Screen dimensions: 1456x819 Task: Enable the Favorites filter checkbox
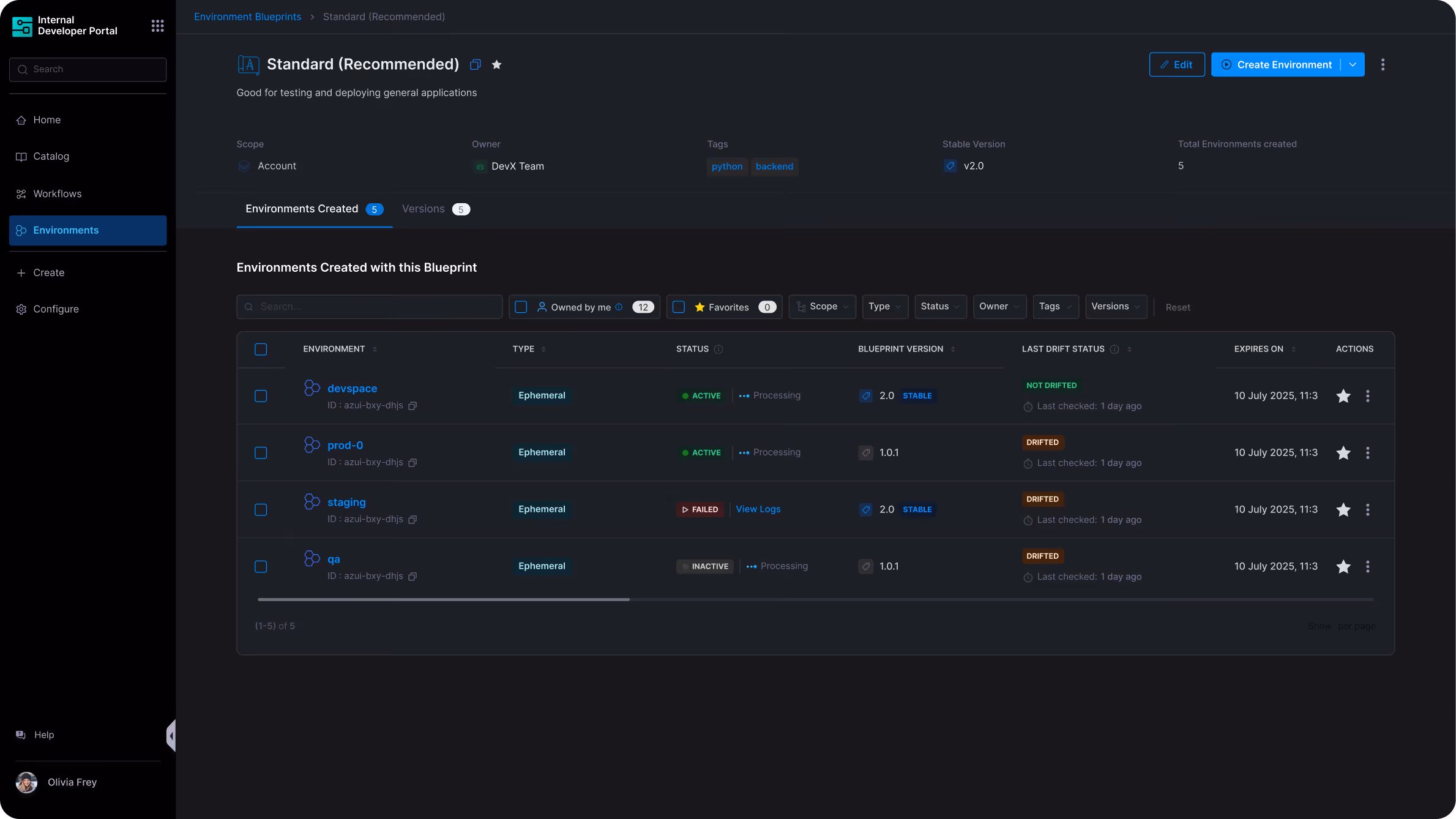click(679, 307)
